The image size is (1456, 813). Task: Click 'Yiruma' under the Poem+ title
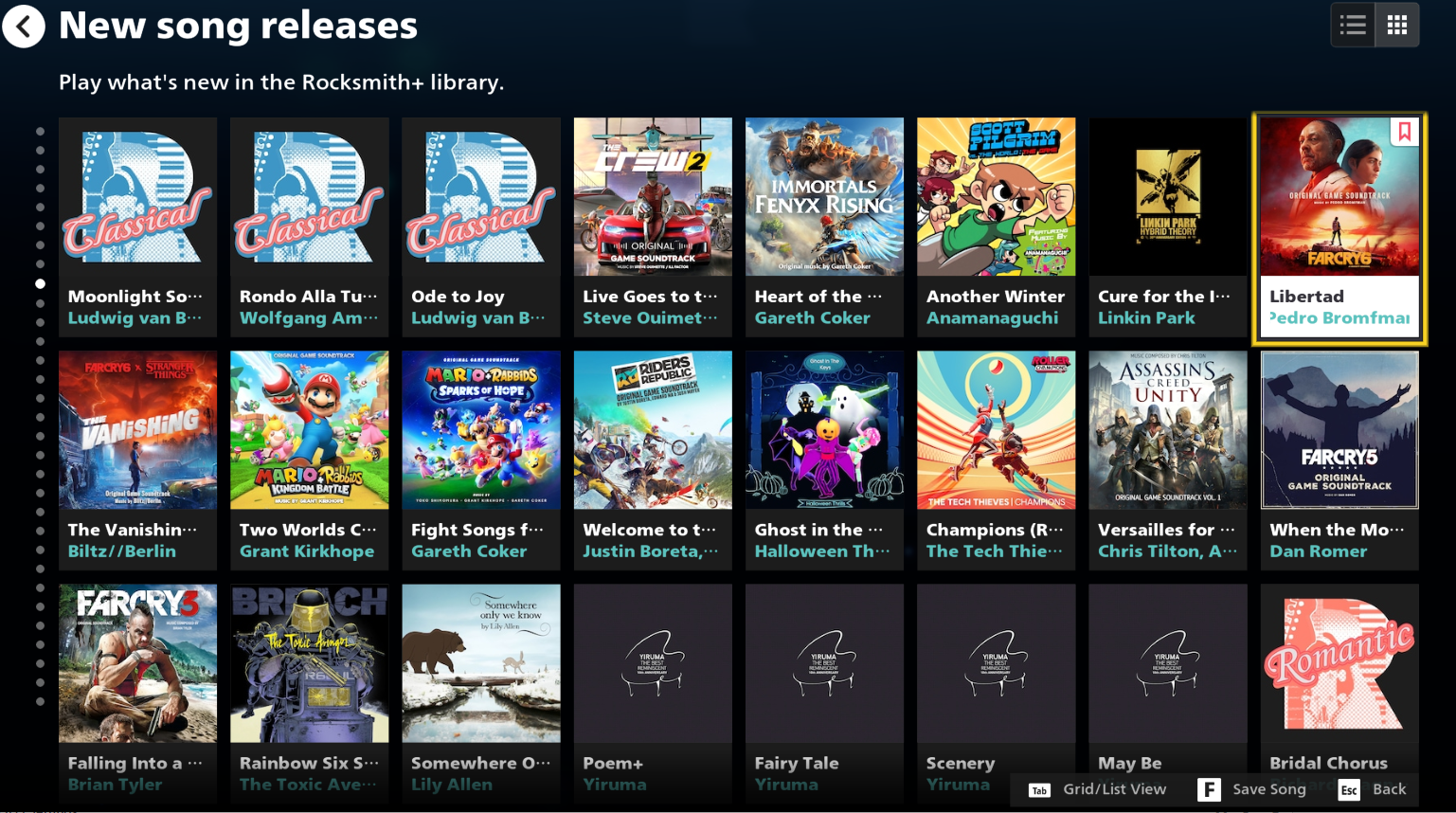click(615, 785)
